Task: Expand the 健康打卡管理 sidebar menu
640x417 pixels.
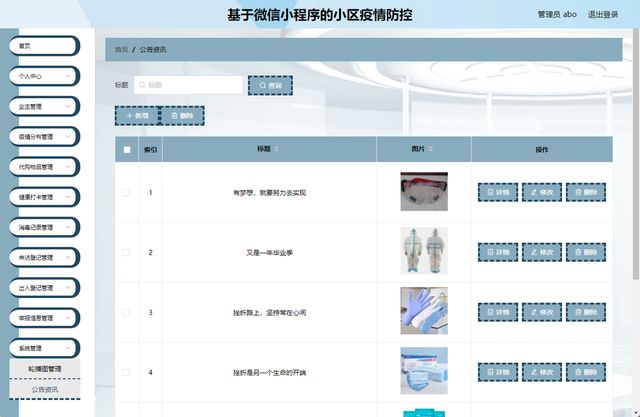Action: coord(44,197)
